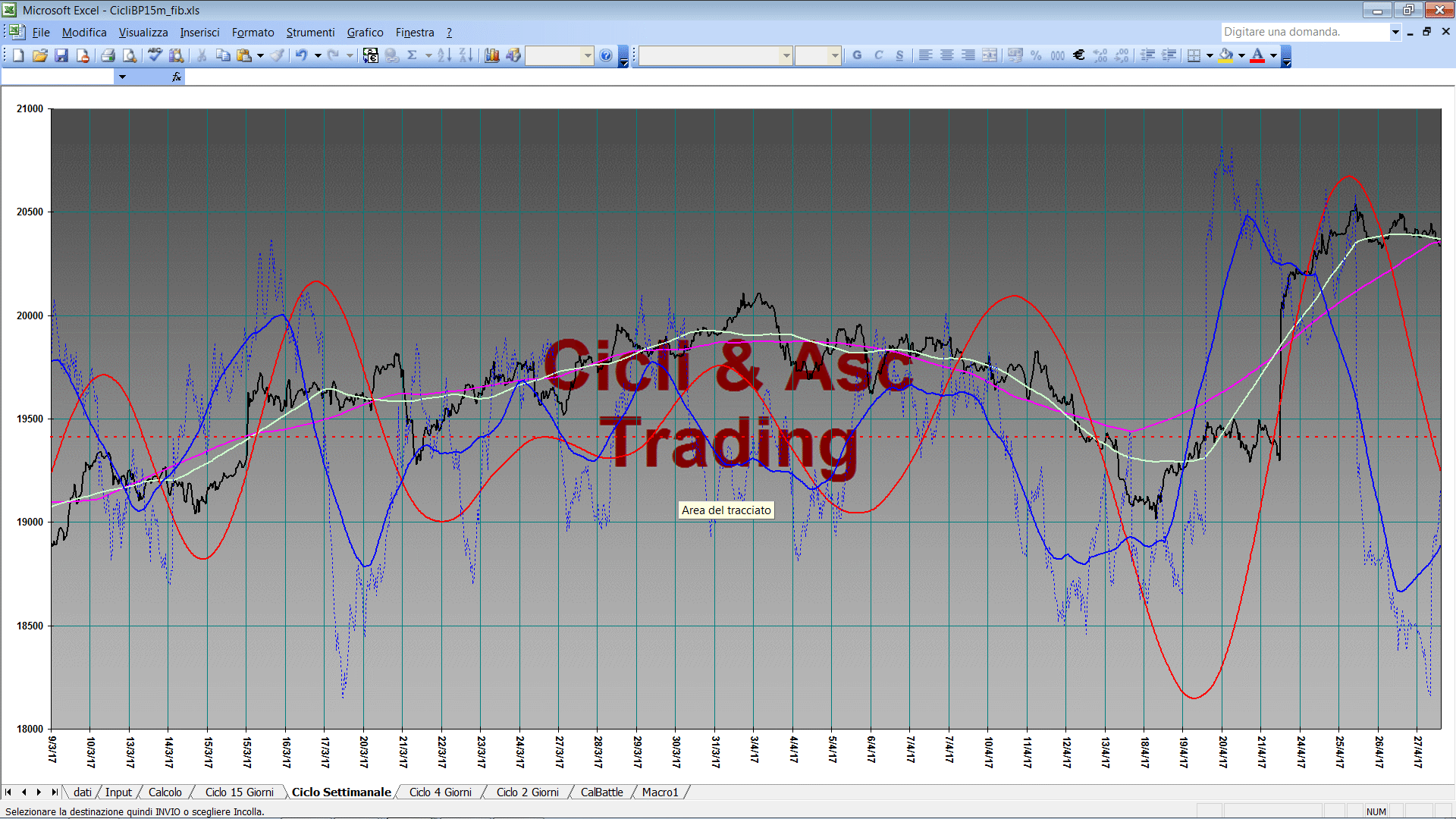
Task: Open the Research binoculars tool
Action: (177, 55)
